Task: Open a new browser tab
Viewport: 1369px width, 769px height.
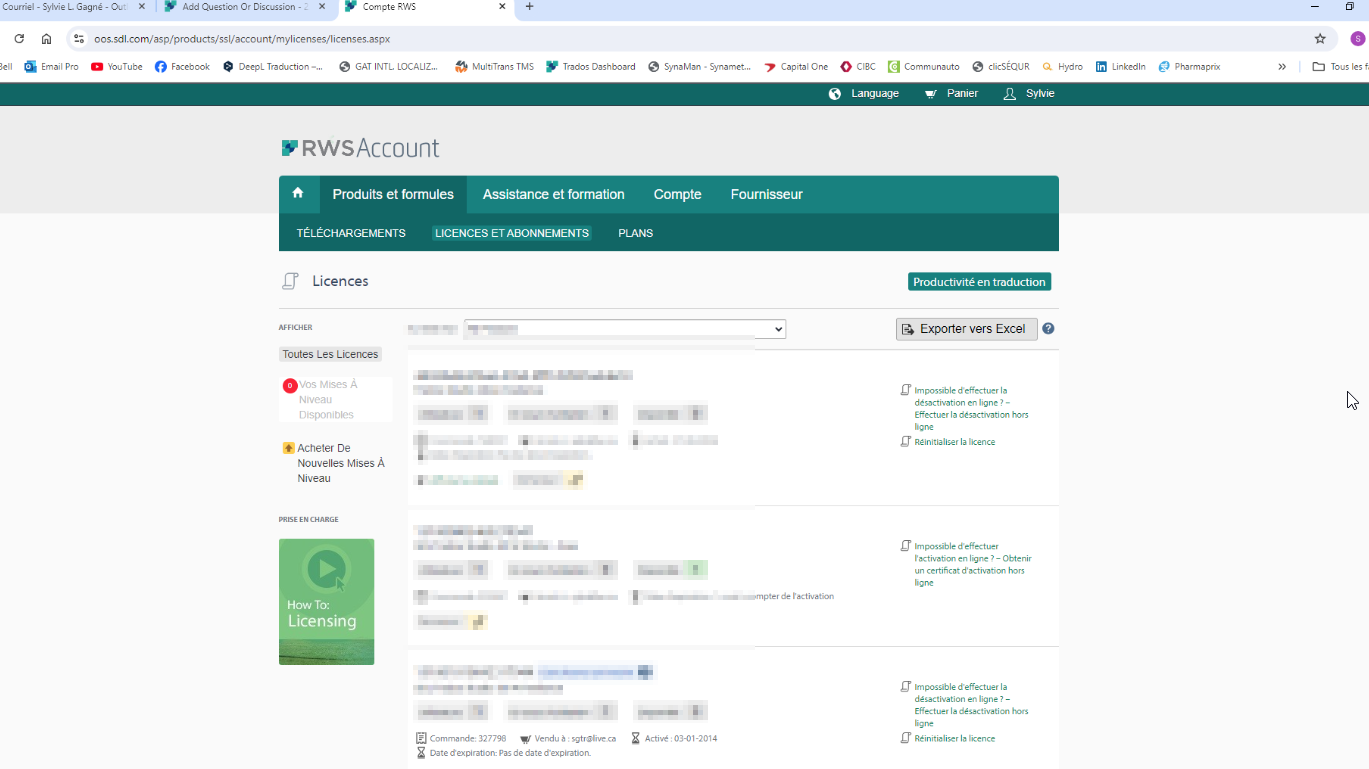Action: click(529, 7)
